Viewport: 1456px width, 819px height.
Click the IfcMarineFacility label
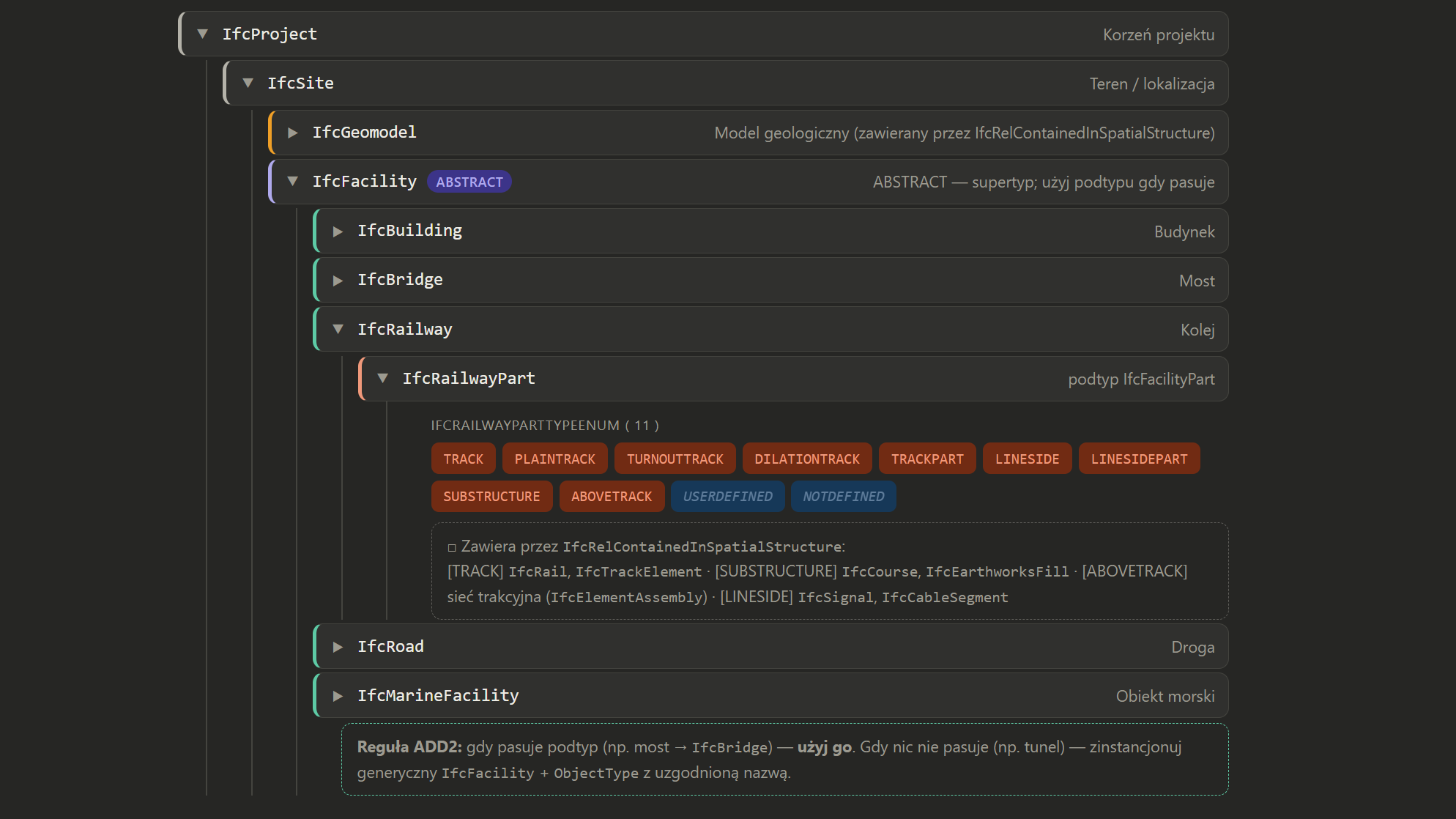438,695
